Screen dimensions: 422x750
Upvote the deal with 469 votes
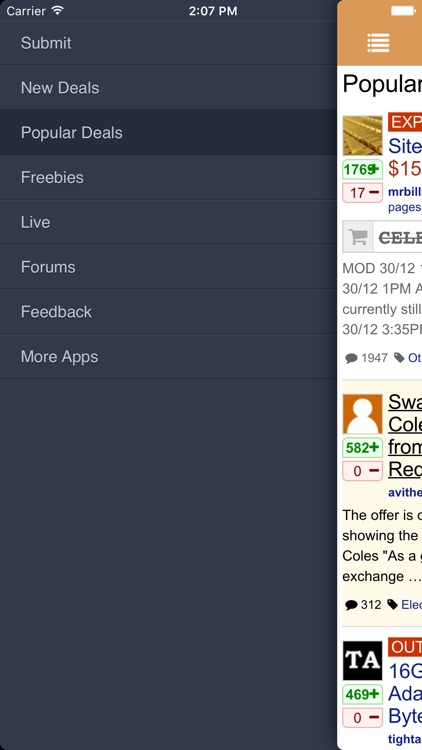click(362, 695)
